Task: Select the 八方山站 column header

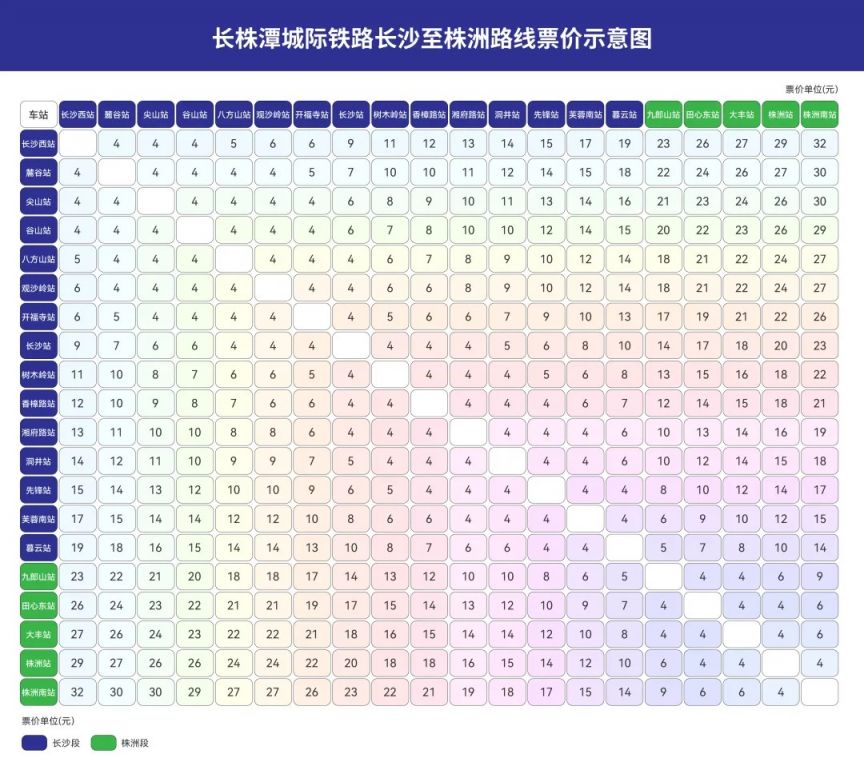Action: pyautogui.click(x=233, y=114)
